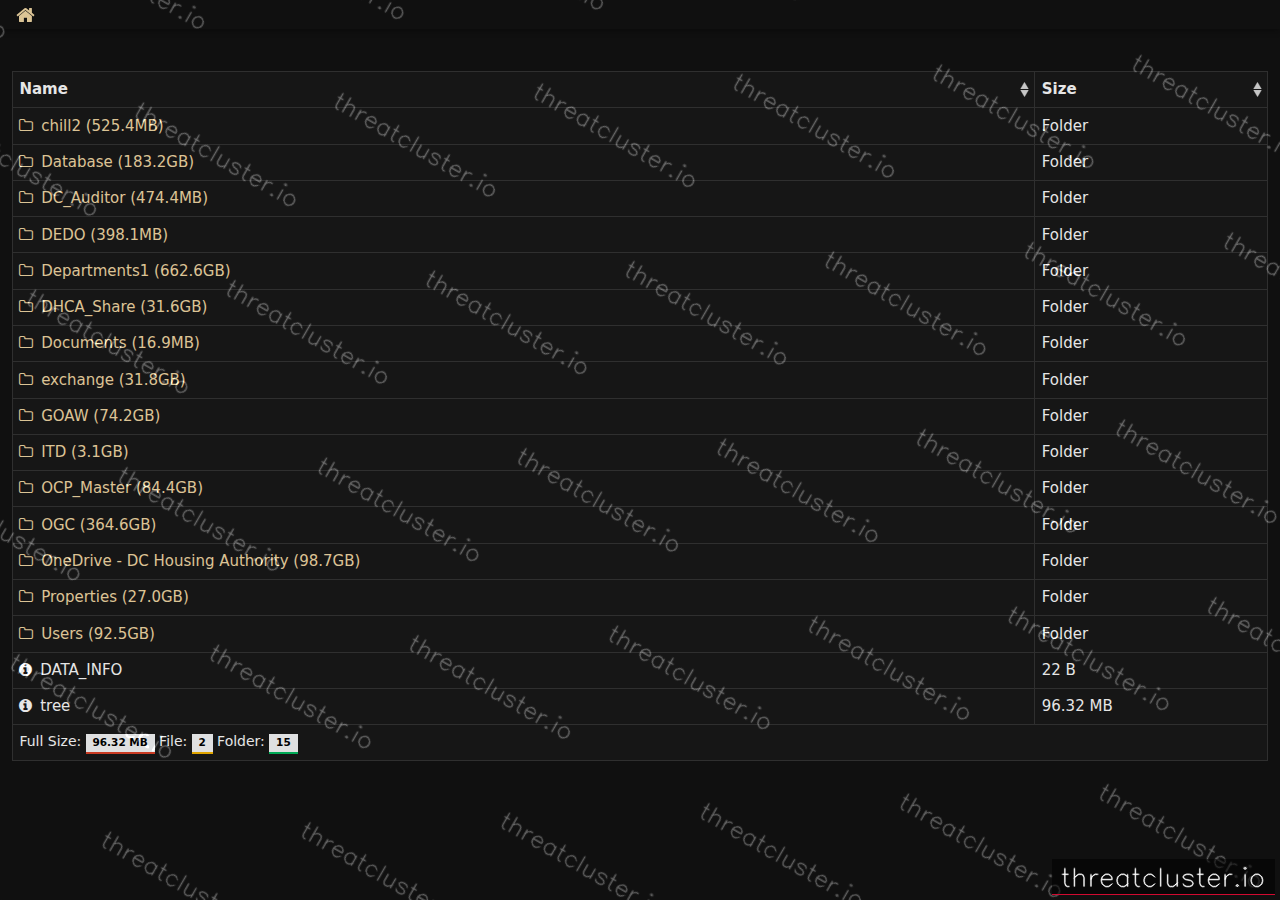Click the Folder size cell for Properties
The height and width of the screenshot is (900, 1280).
[x=1150, y=597]
